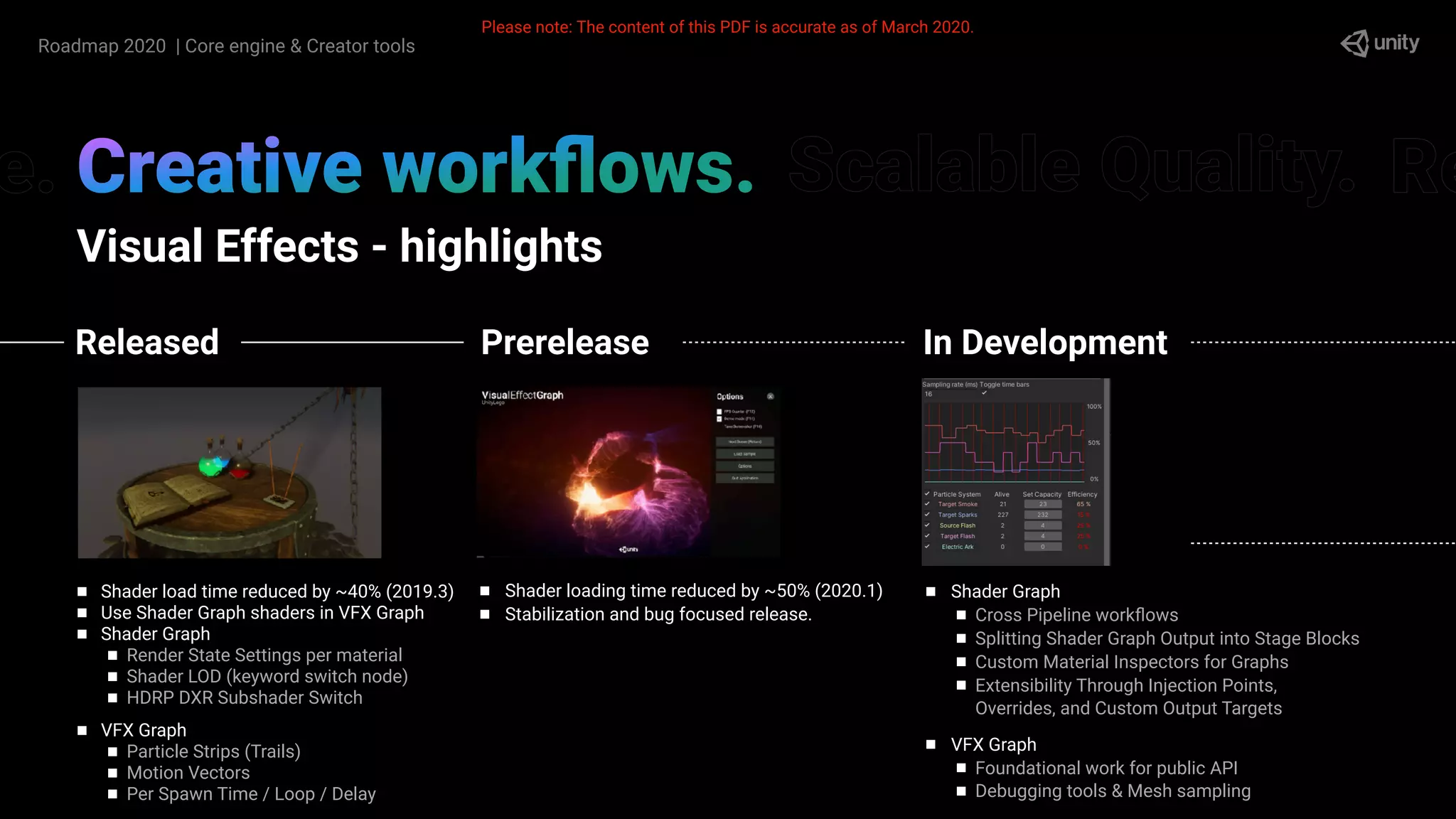
Task: Click the Released section heading
Action: (147, 342)
